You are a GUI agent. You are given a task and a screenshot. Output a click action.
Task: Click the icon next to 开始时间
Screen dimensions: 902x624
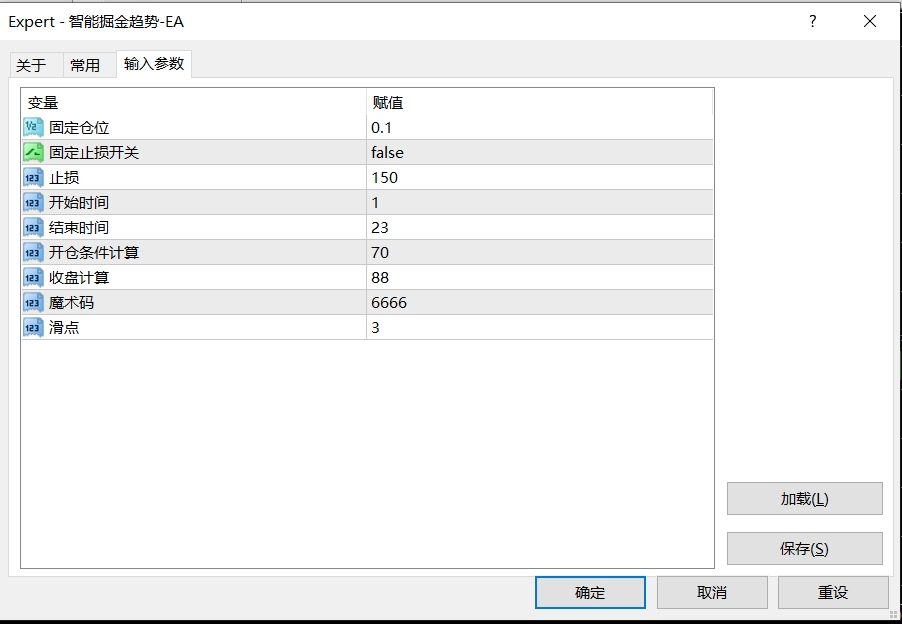(x=33, y=202)
